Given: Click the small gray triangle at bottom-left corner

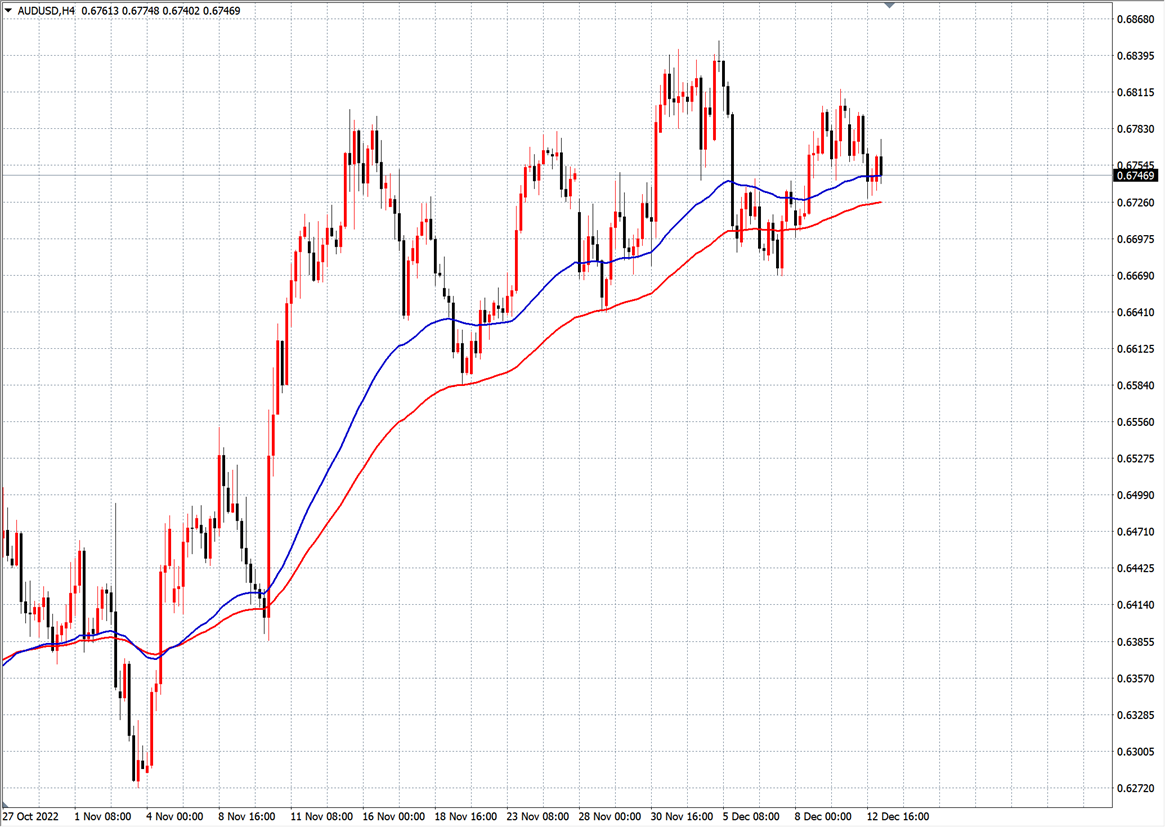Looking at the screenshot, I should (x=4, y=805).
